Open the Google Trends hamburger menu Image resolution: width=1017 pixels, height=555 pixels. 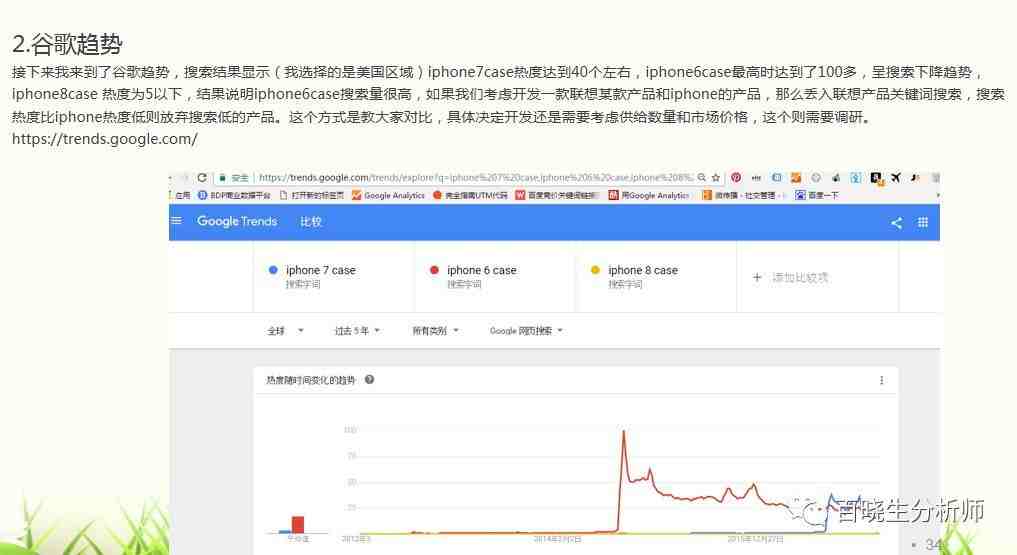point(176,220)
